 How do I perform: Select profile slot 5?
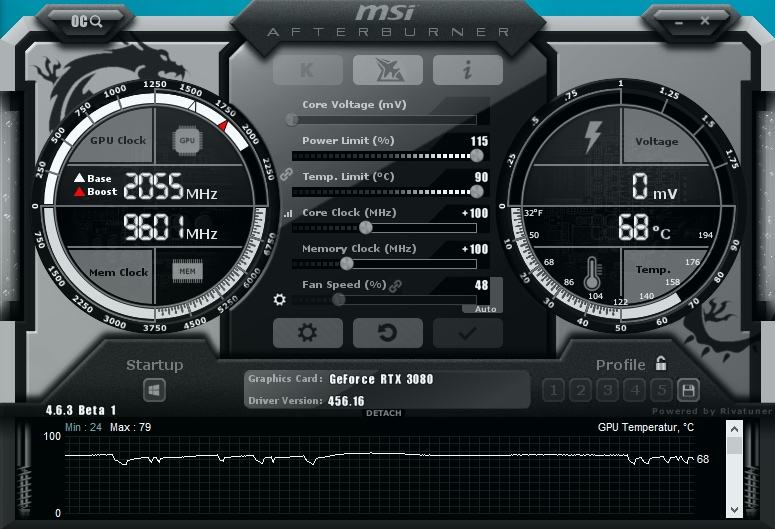click(x=661, y=391)
